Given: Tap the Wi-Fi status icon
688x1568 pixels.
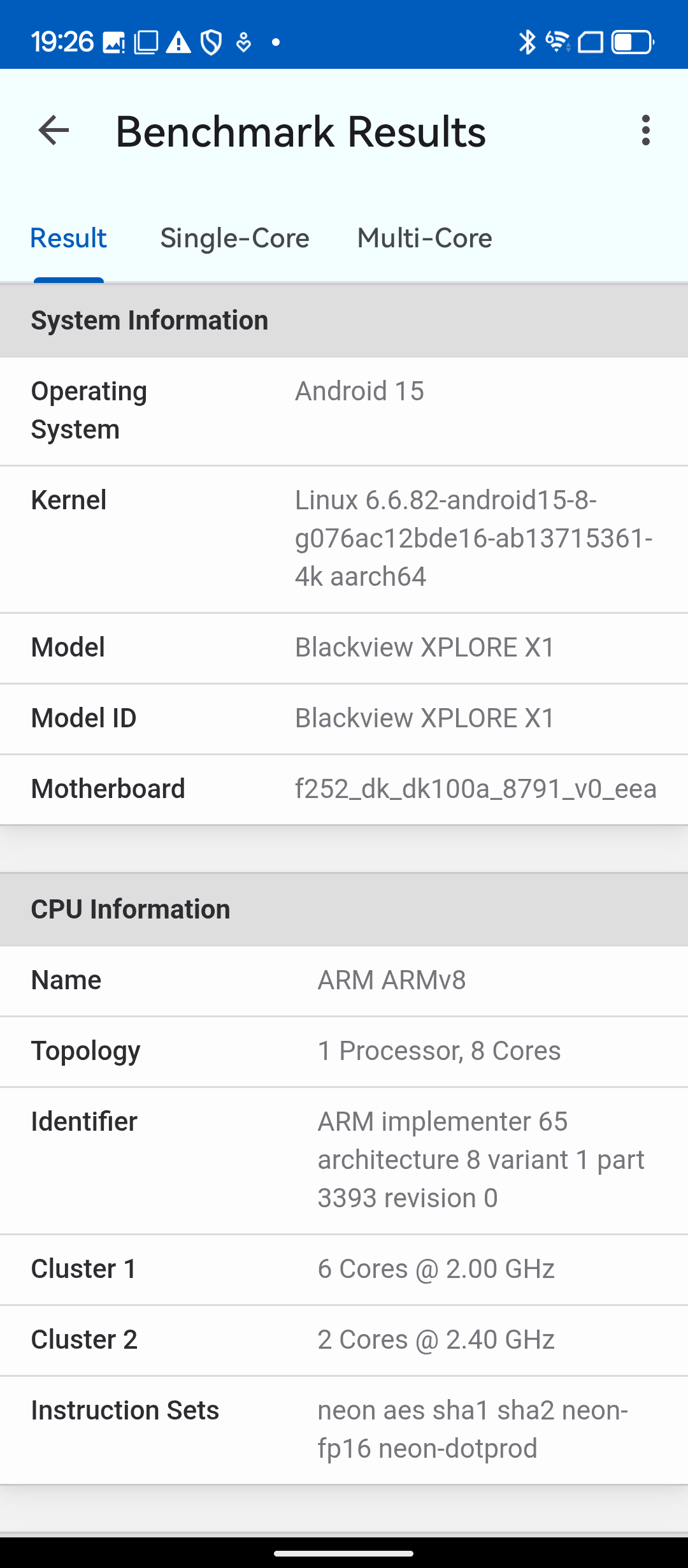Looking at the screenshot, I should pyautogui.click(x=557, y=42).
